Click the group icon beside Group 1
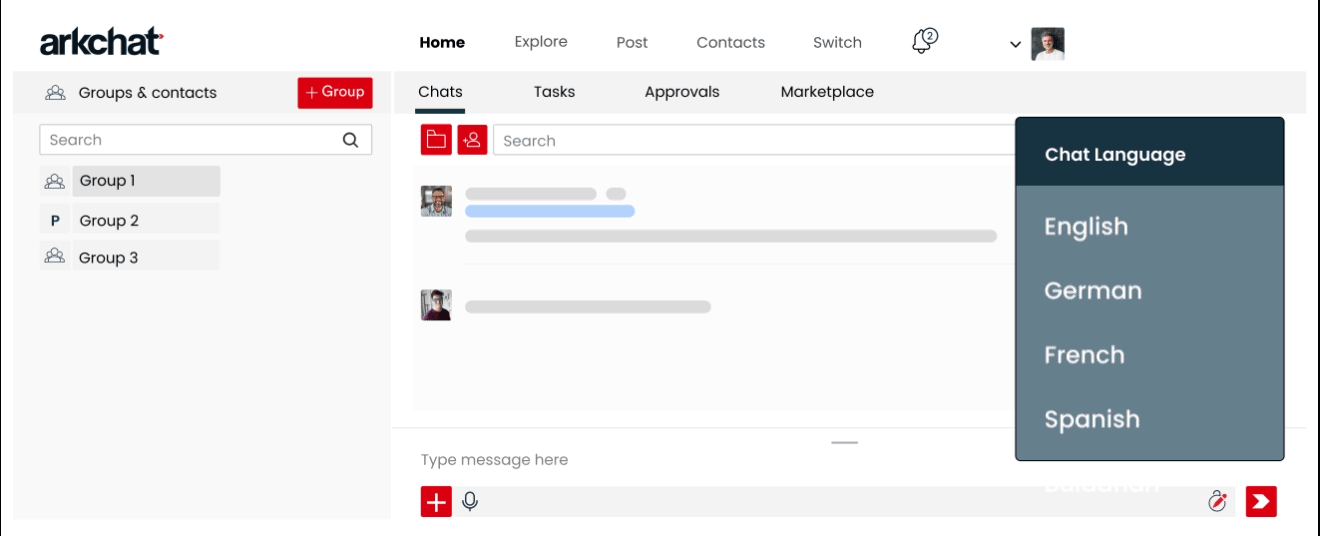The width and height of the screenshot is (1320, 536). click(55, 181)
